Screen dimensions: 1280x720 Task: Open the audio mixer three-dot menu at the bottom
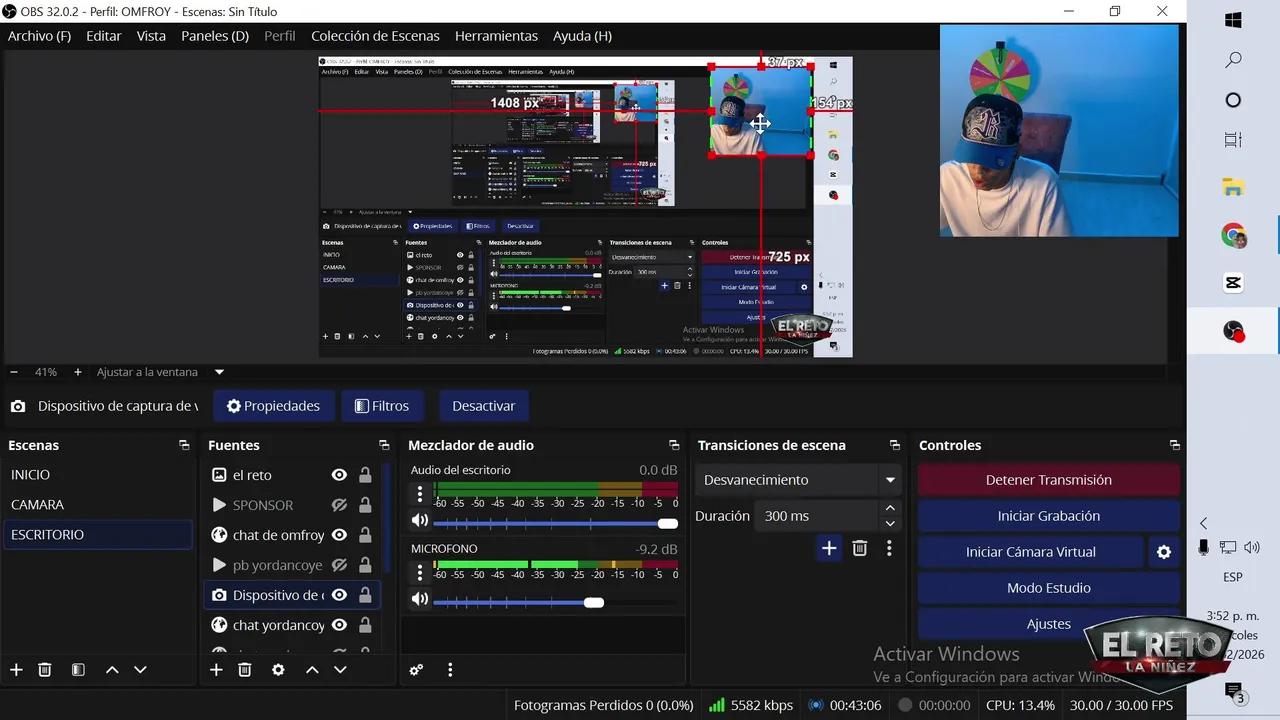point(450,670)
